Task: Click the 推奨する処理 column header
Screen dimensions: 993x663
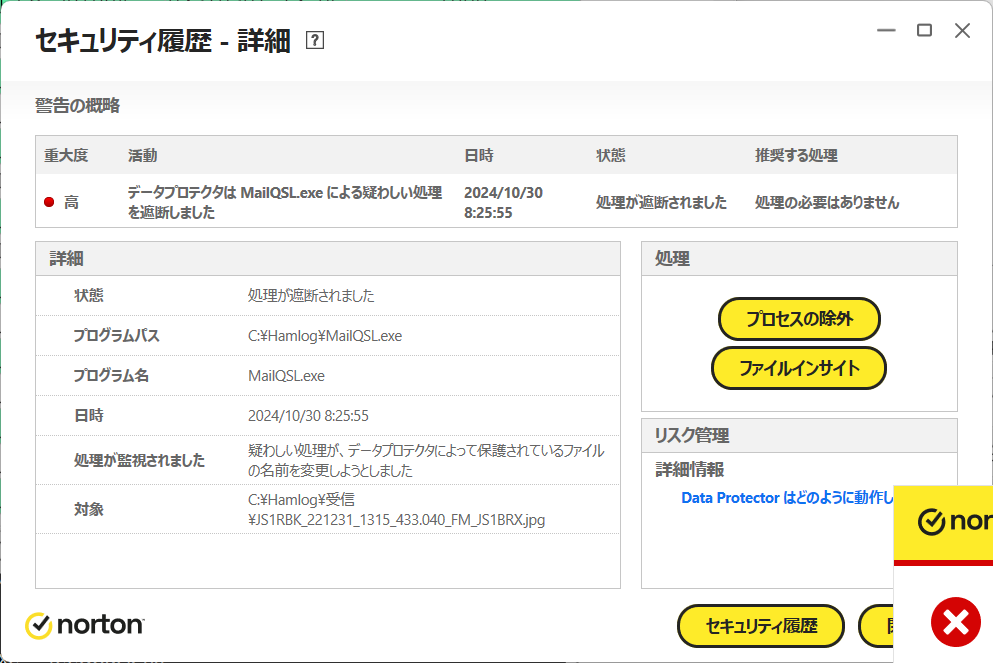Action: coord(796,156)
